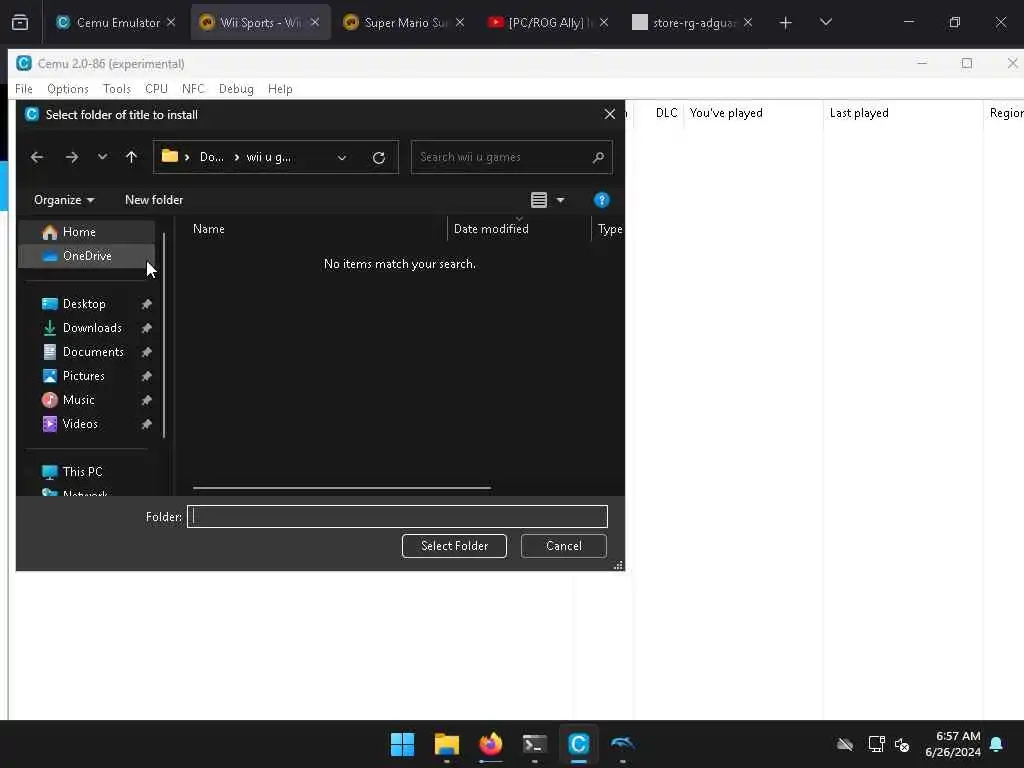Open the Cemu NFC menu
This screenshot has height=768, width=1024.
(193, 89)
